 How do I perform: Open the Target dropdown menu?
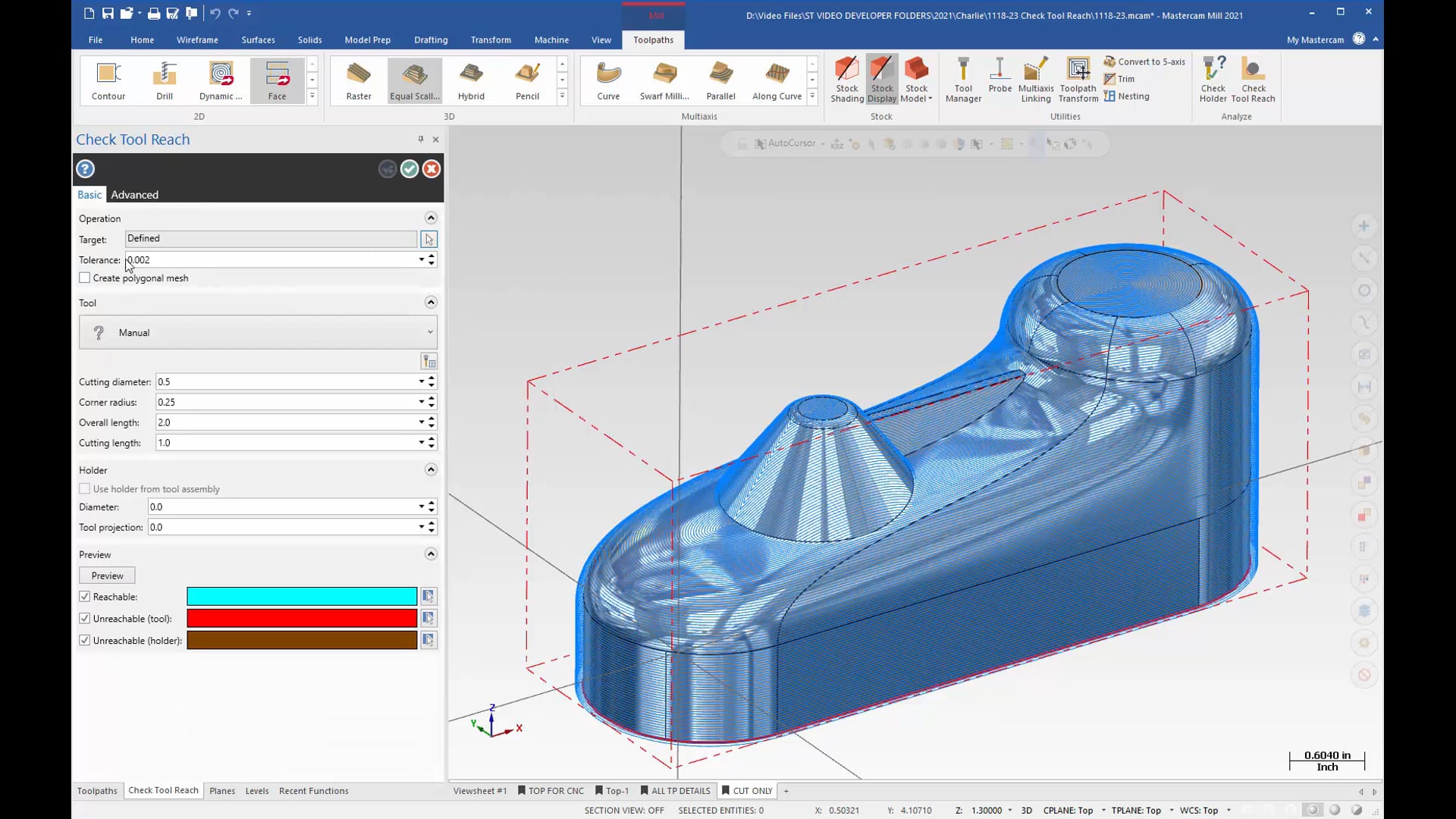pyautogui.click(x=428, y=238)
